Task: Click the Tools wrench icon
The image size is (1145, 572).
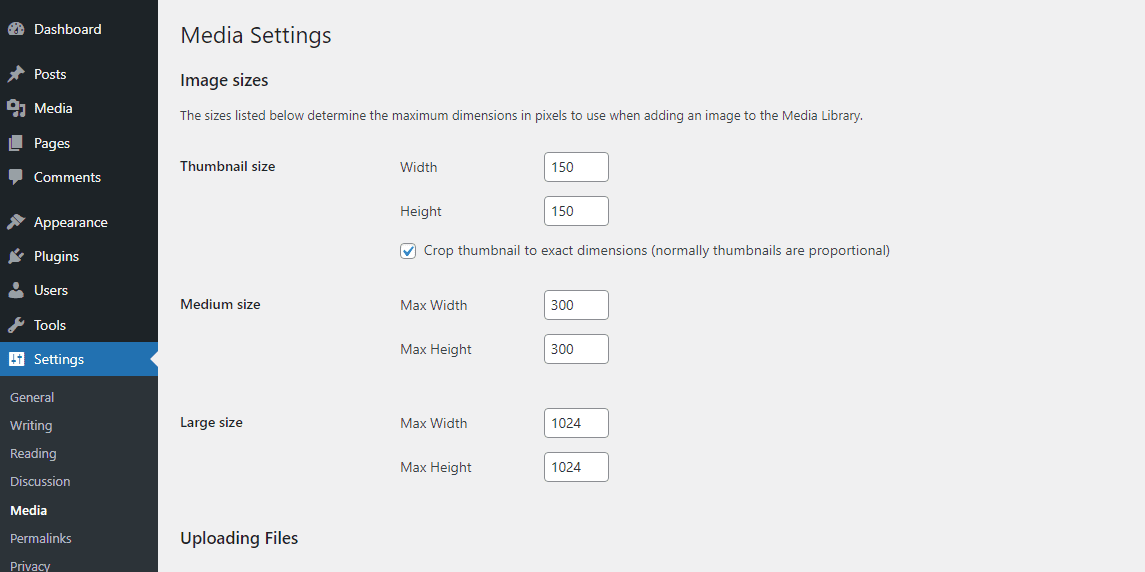Action: click(x=16, y=325)
